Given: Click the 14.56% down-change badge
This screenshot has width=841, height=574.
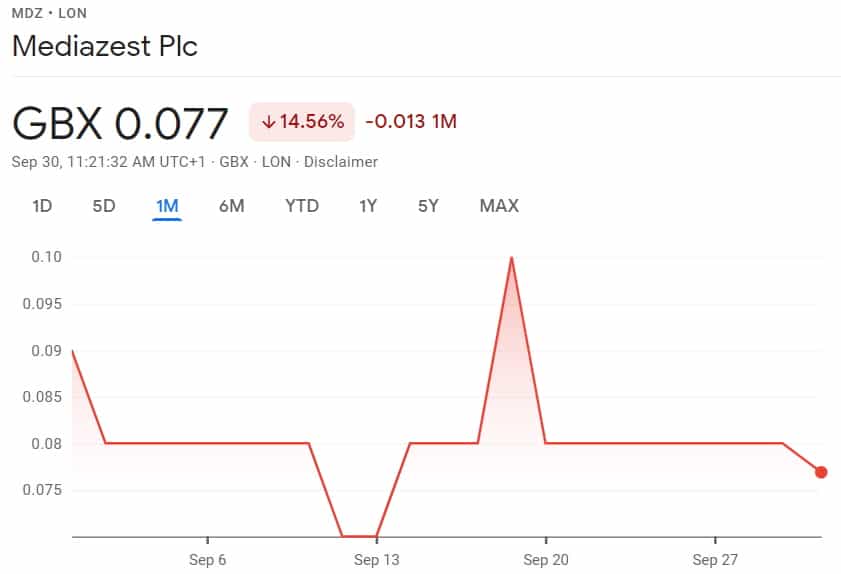Looking at the screenshot, I should tap(301, 122).
